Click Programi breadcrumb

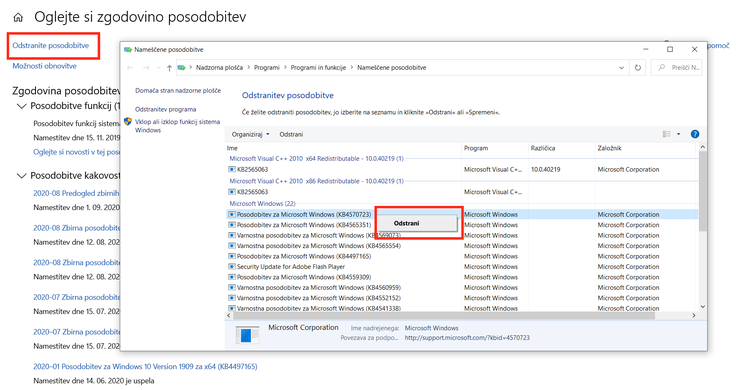click(x=267, y=68)
